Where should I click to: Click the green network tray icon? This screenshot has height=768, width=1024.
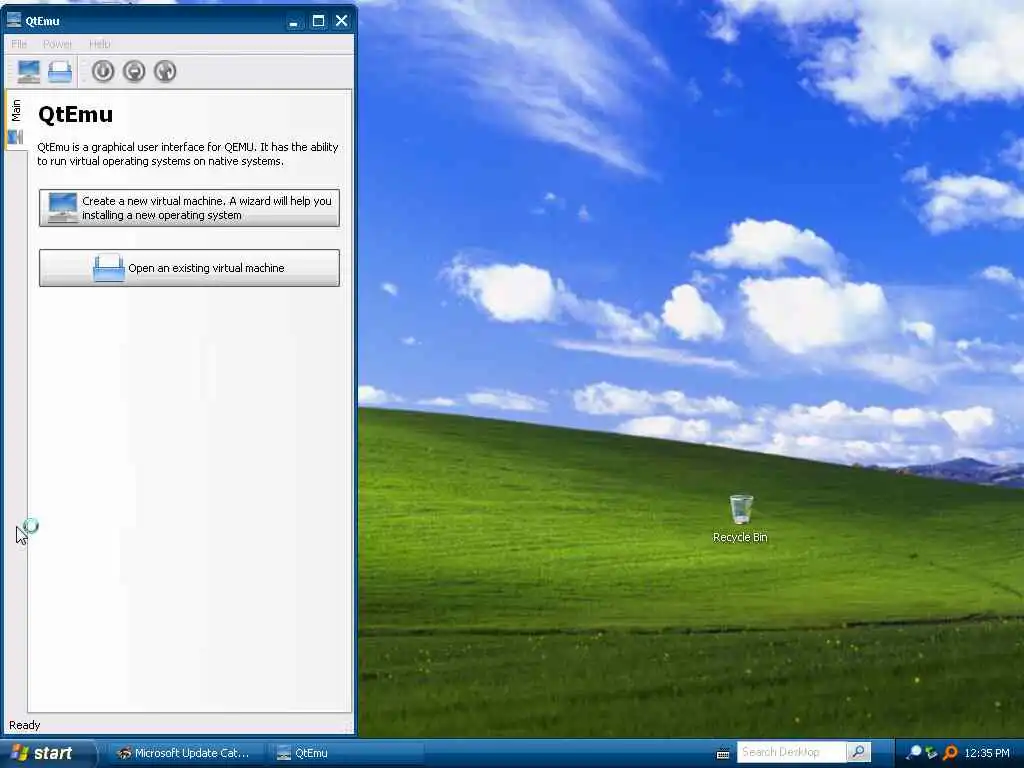(x=931, y=753)
